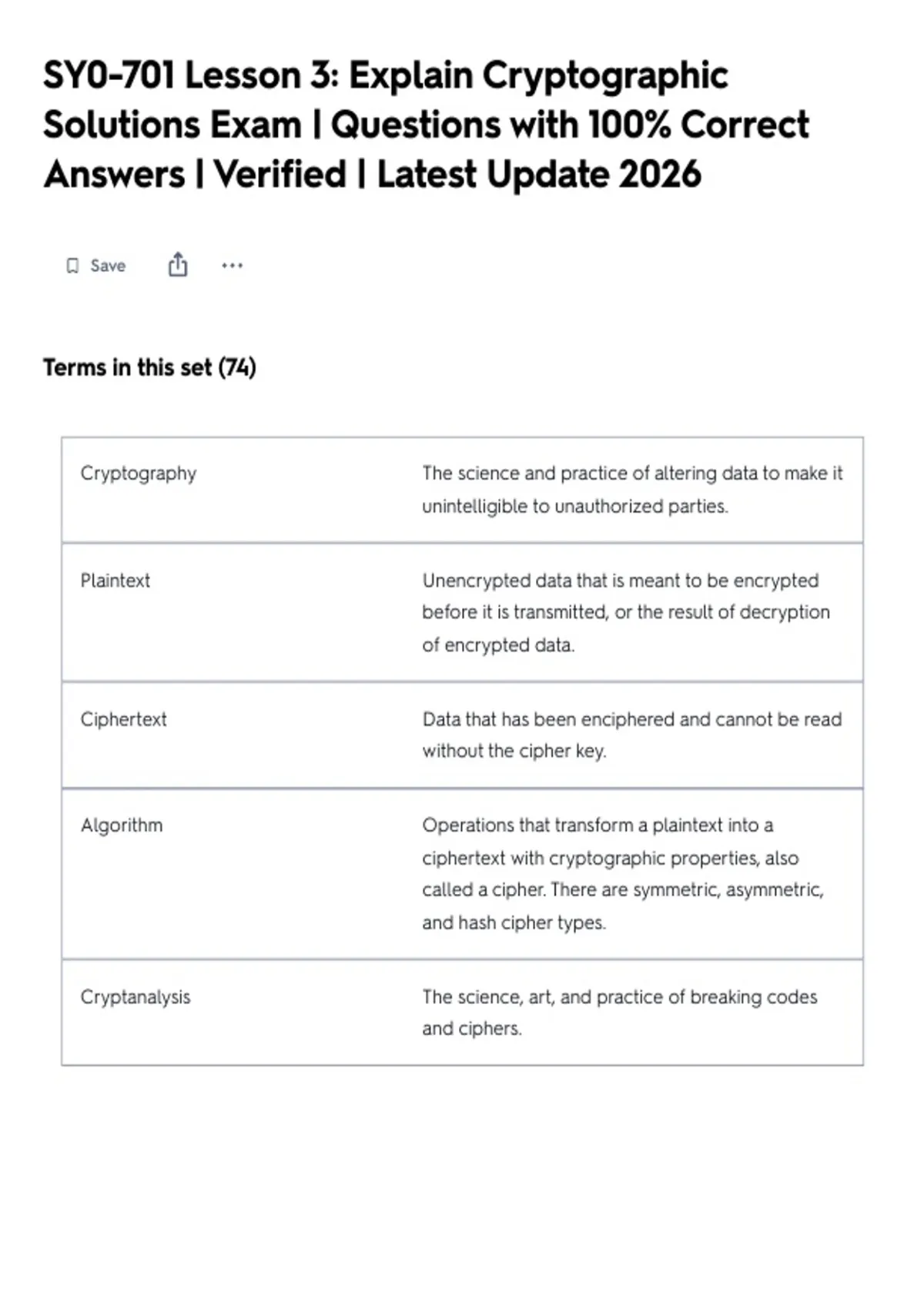Click the bookmark Save icon
924x1309 pixels.
[72, 266]
